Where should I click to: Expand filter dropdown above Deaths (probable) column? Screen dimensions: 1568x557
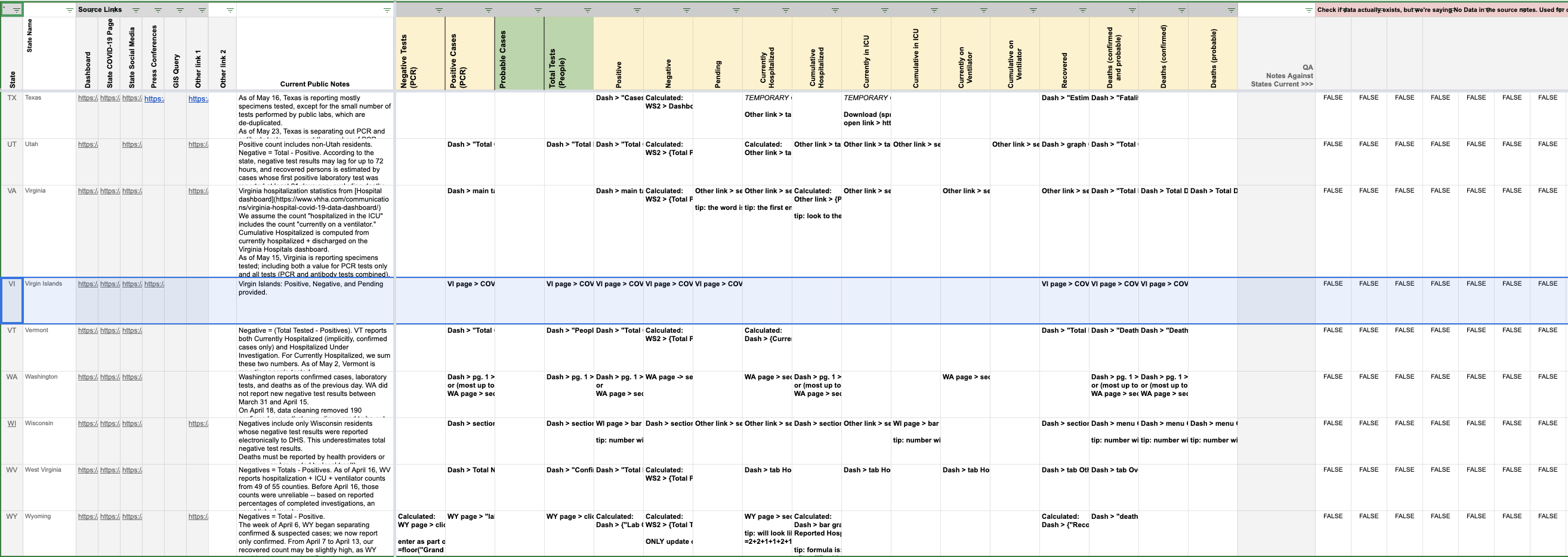pos(1231,10)
